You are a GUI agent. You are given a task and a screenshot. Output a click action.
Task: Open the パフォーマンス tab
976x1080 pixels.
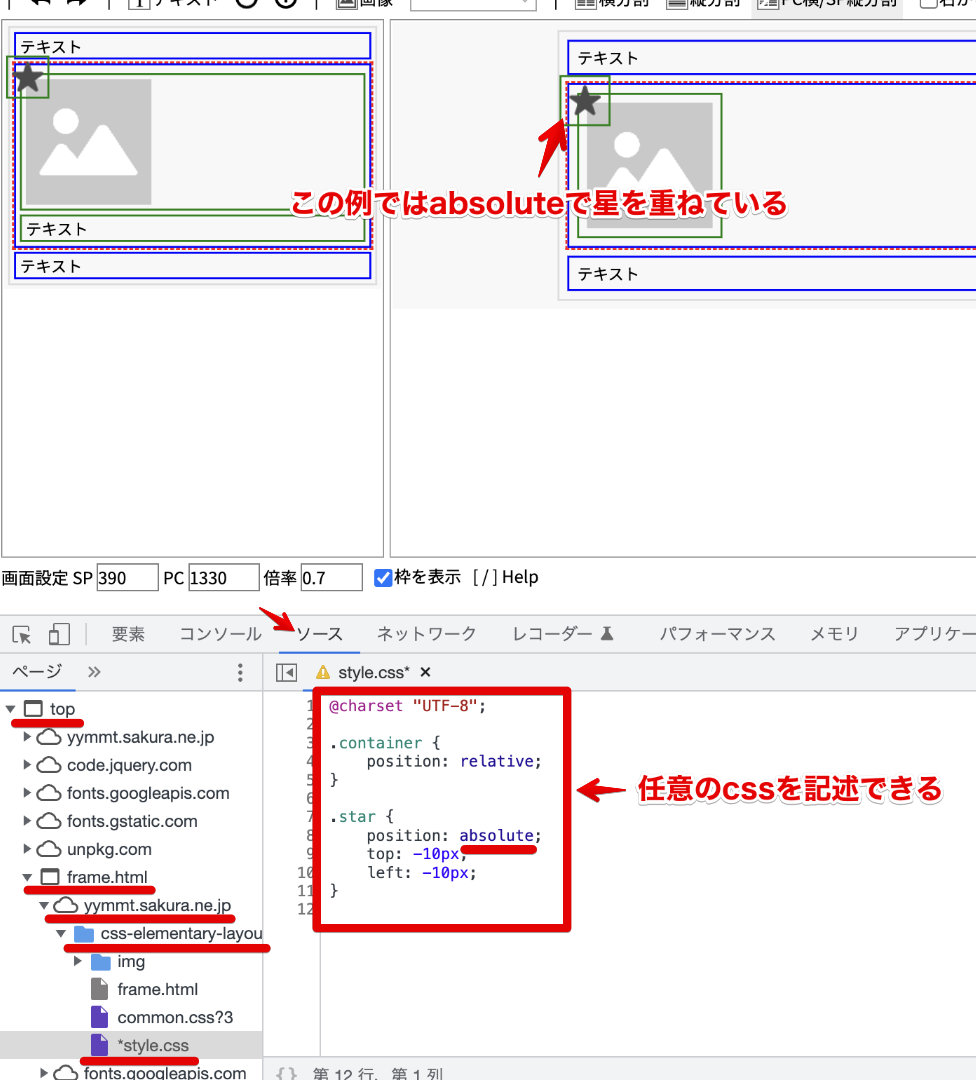(717, 634)
